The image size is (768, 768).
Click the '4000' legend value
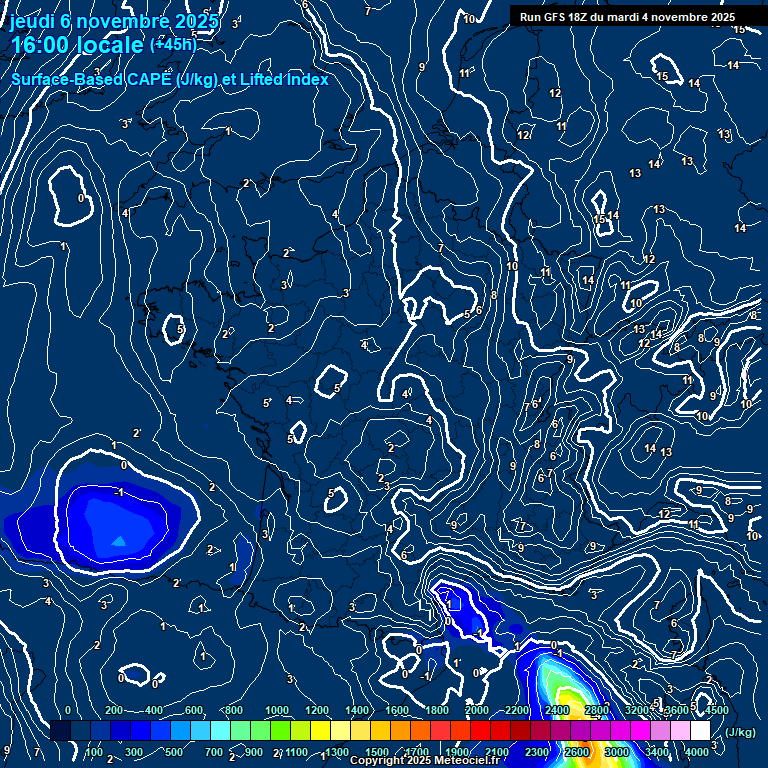697,752
